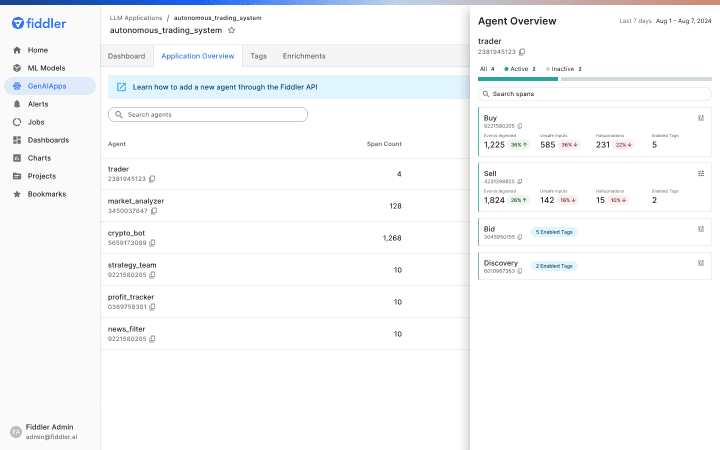Click the 5 Enabled Tags badge on Bid
720x450 pixels.
[554, 232]
